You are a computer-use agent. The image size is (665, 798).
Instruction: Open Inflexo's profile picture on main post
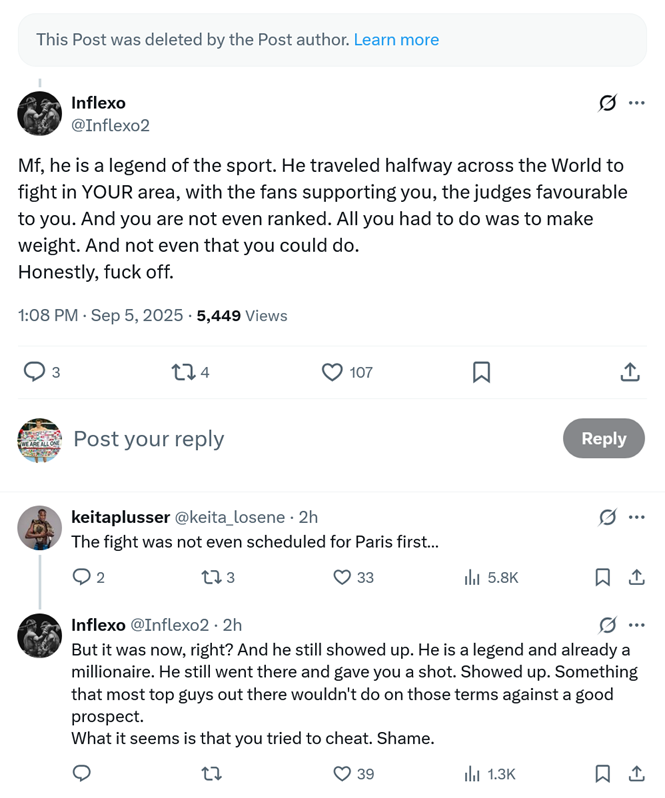tap(40, 114)
